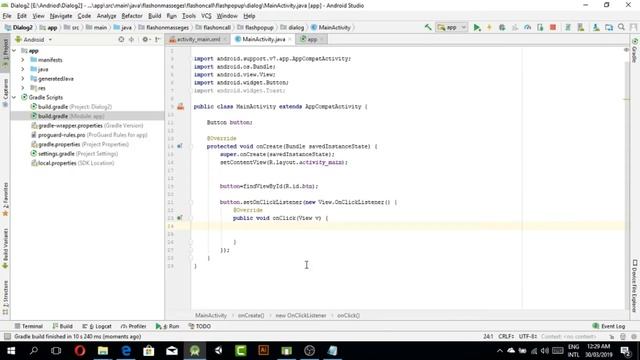Viewport: 640px width, 360px height.
Task: Open the Android view selector dropdown
Action: pos(34,40)
